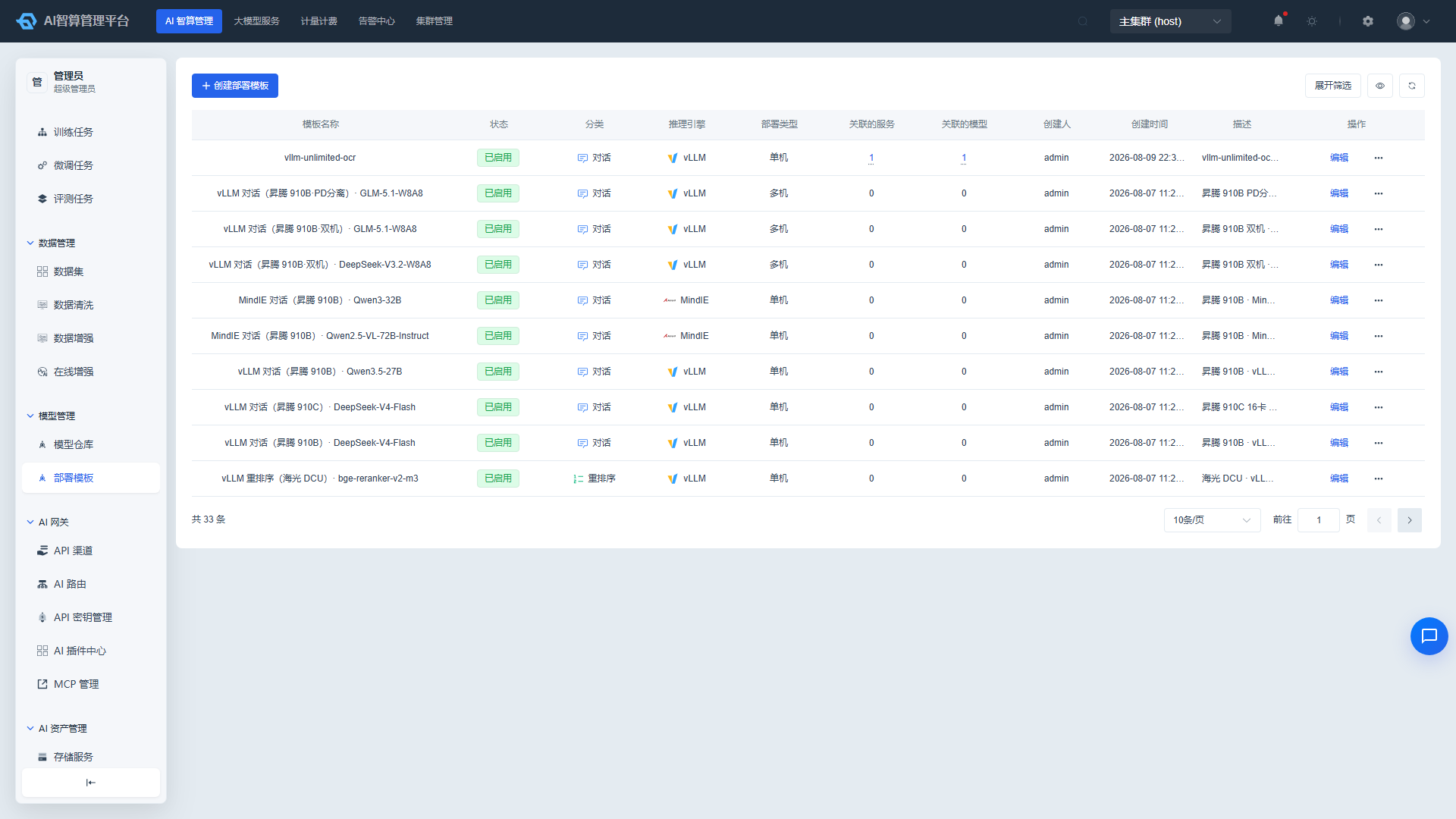Go to the next page

[x=1410, y=520]
